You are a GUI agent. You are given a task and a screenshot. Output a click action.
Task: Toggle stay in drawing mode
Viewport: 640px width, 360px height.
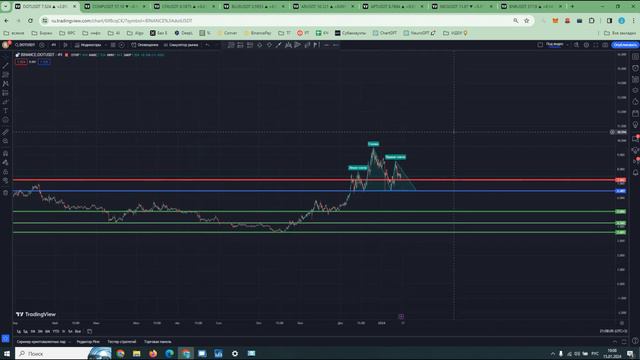(5, 162)
